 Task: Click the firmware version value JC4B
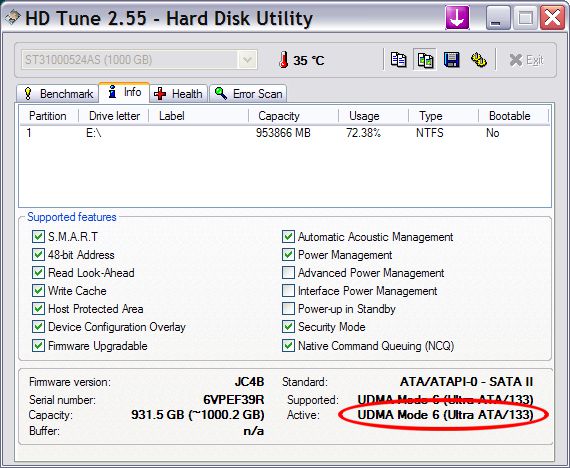pyautogui.click(x=249, y=382)
